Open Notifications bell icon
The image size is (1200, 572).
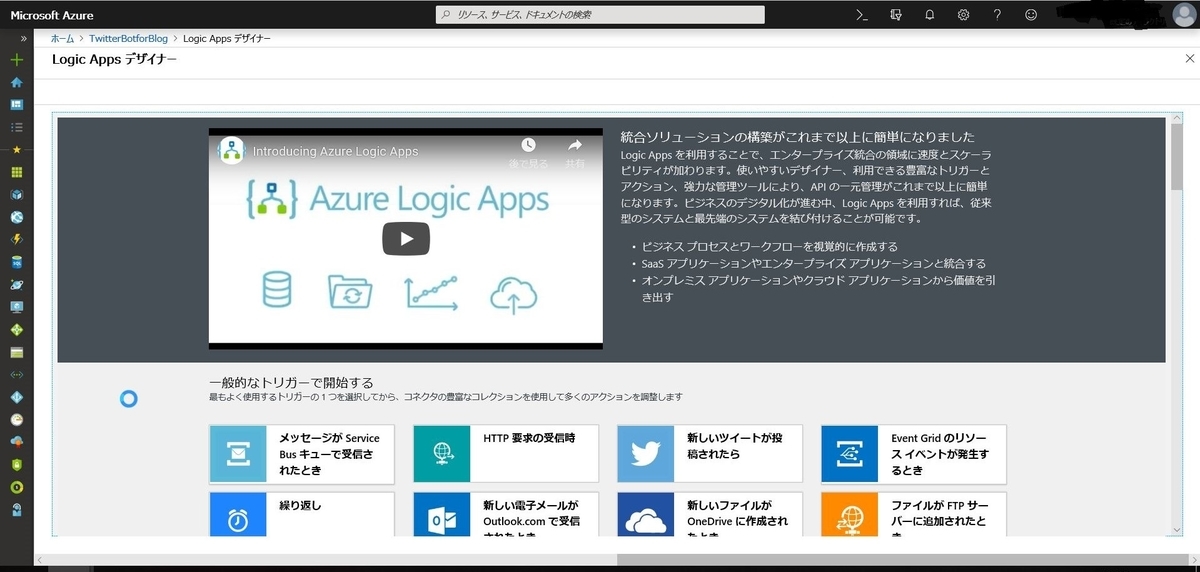point(929,14)
